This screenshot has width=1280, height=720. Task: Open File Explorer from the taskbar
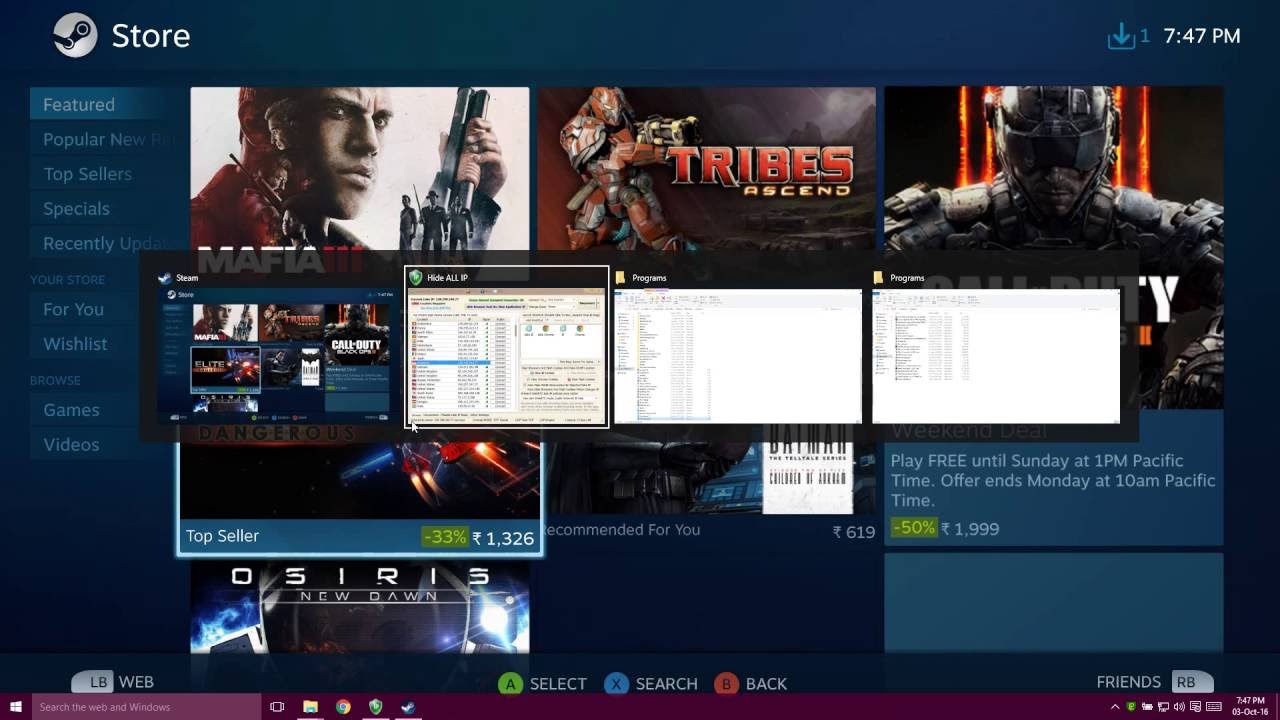pos(310,707)
